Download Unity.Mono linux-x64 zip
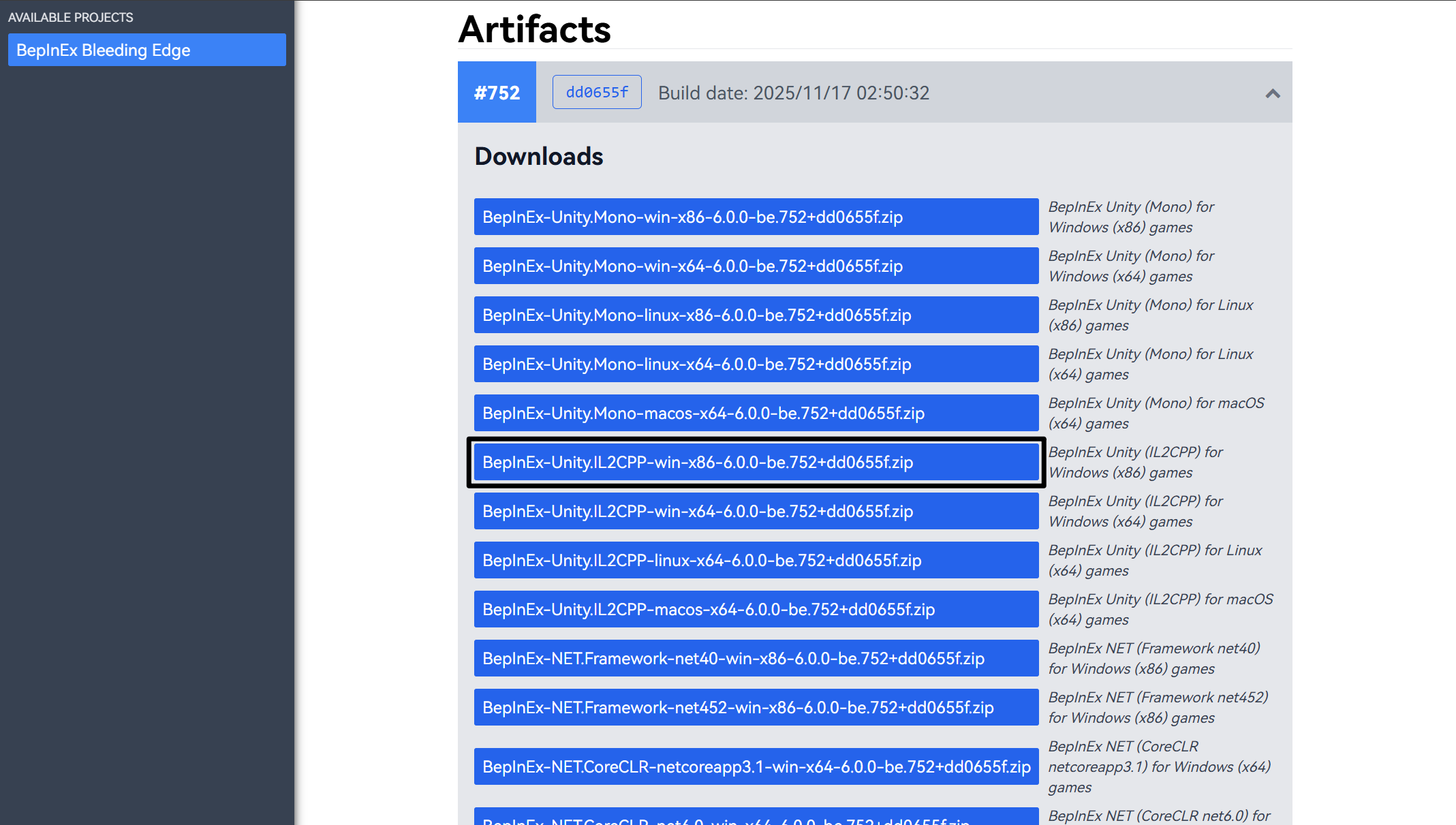The height and width of the screenshot is (825, 1456). coord(756,364)
